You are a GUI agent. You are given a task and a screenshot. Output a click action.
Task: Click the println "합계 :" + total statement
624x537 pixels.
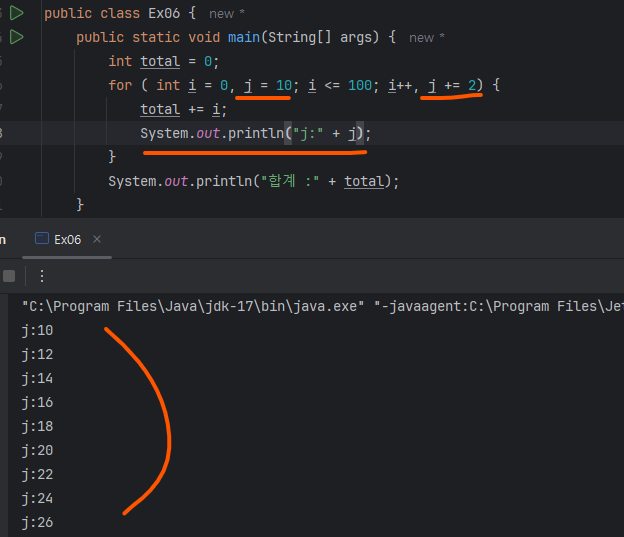coord(254,181)
